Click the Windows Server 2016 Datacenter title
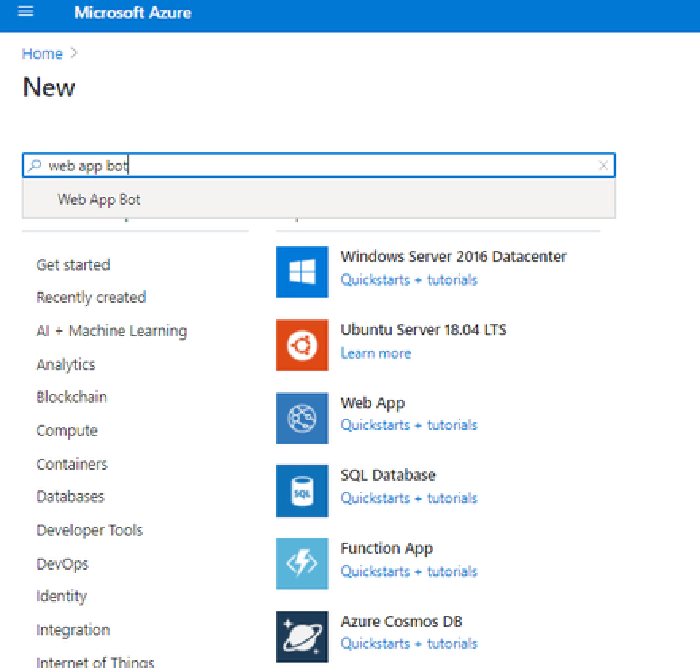This screenshot has height=668, width=700. pyautogui.click(x=453, y=257)
